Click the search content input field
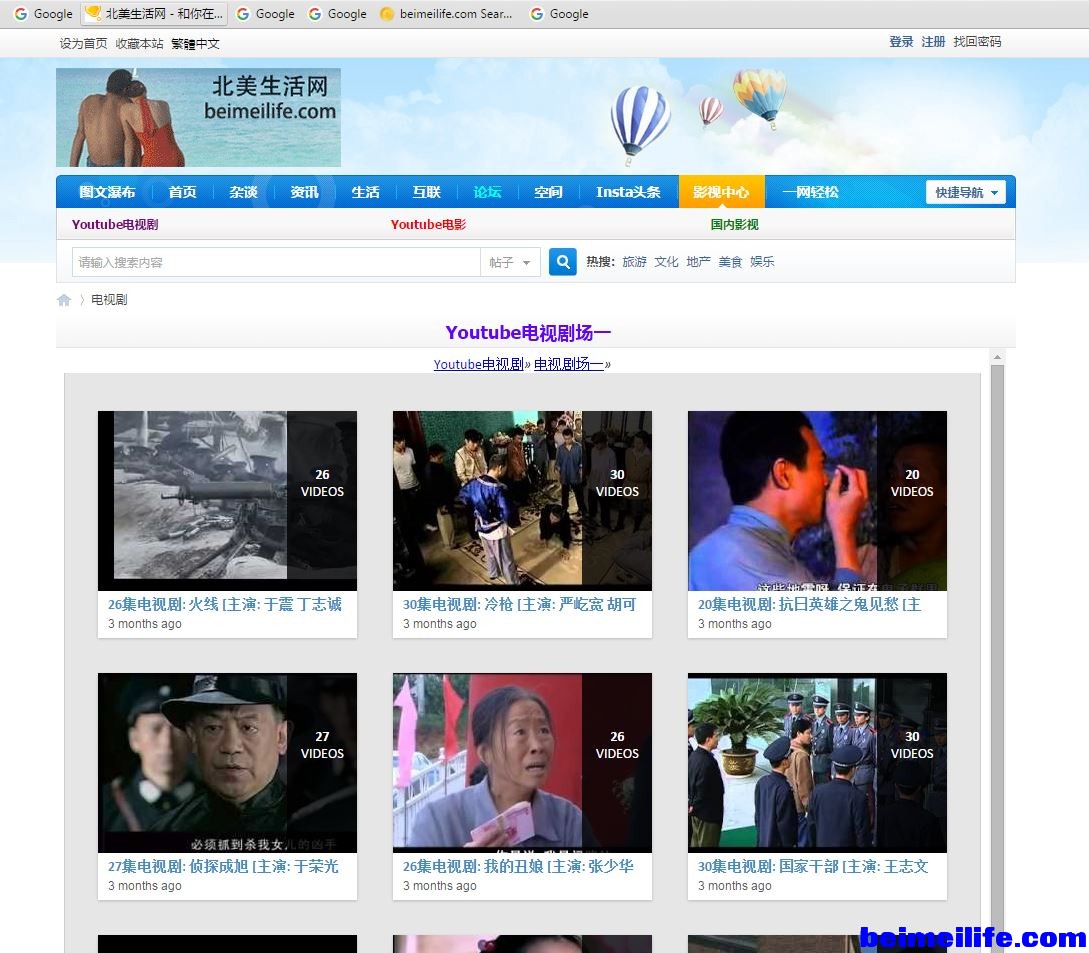1089x953 pixels. pos(276,262)
